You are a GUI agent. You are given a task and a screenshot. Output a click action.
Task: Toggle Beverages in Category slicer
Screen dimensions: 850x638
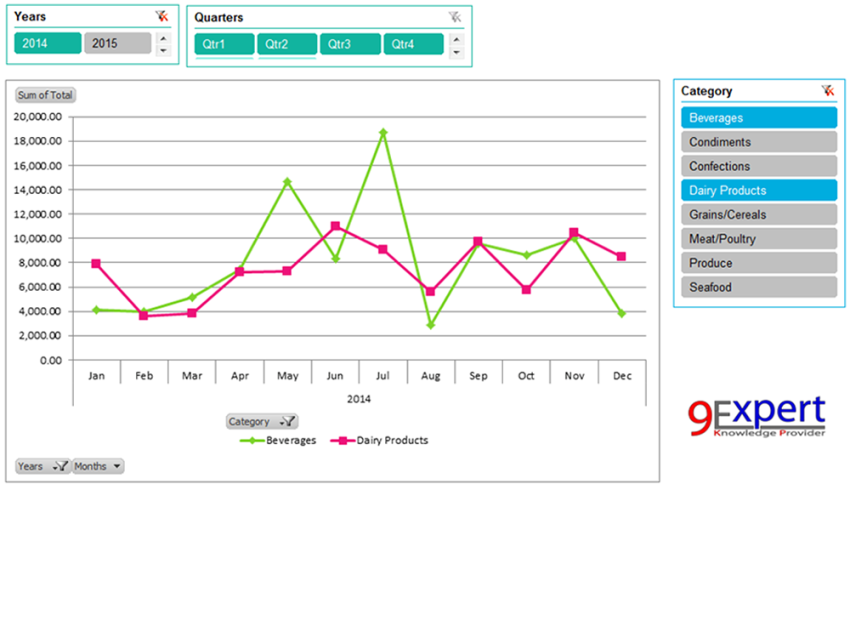point(759,118)
